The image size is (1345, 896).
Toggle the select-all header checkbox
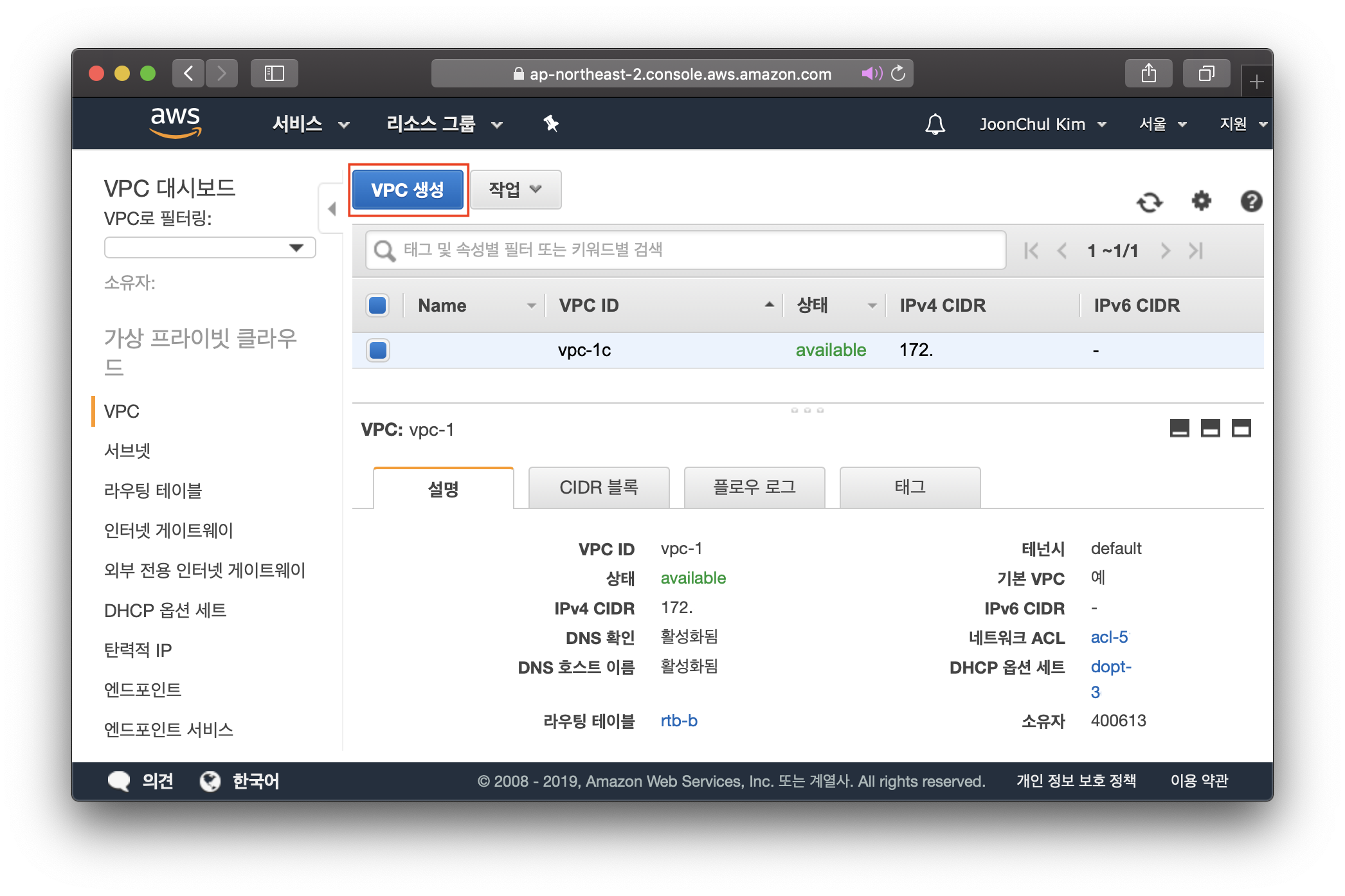pos(377,305)
